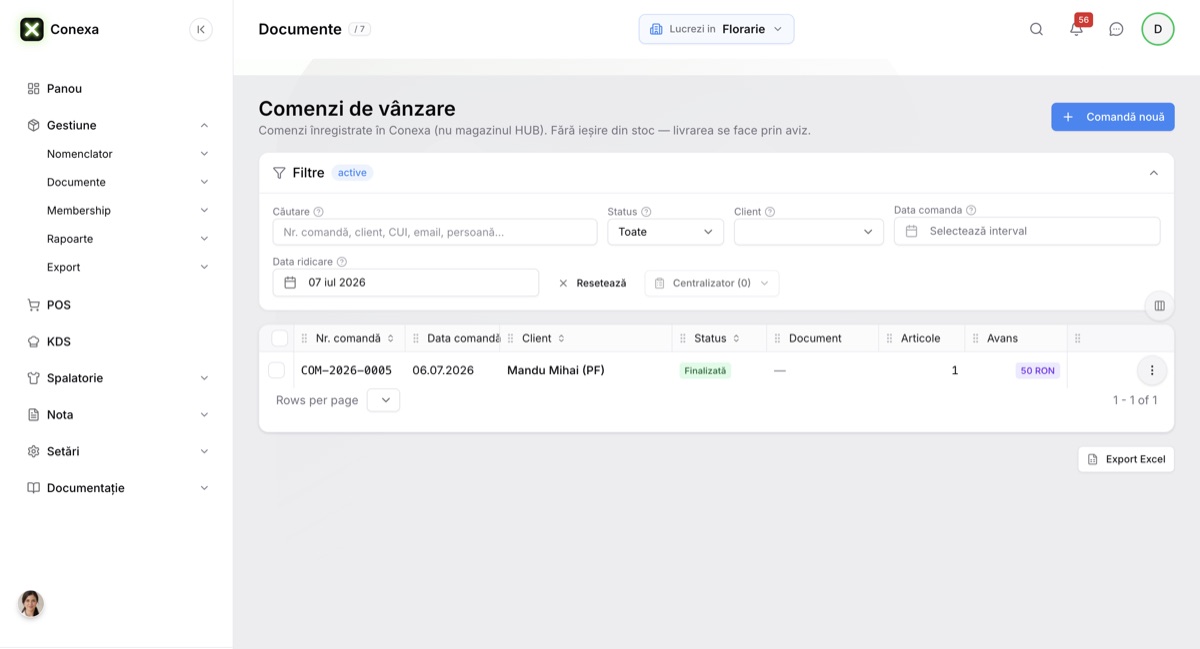Viewport: 1200px width, 649px height.
Task: Open the column visibility settings icon
Action: tap(1159, 306)
